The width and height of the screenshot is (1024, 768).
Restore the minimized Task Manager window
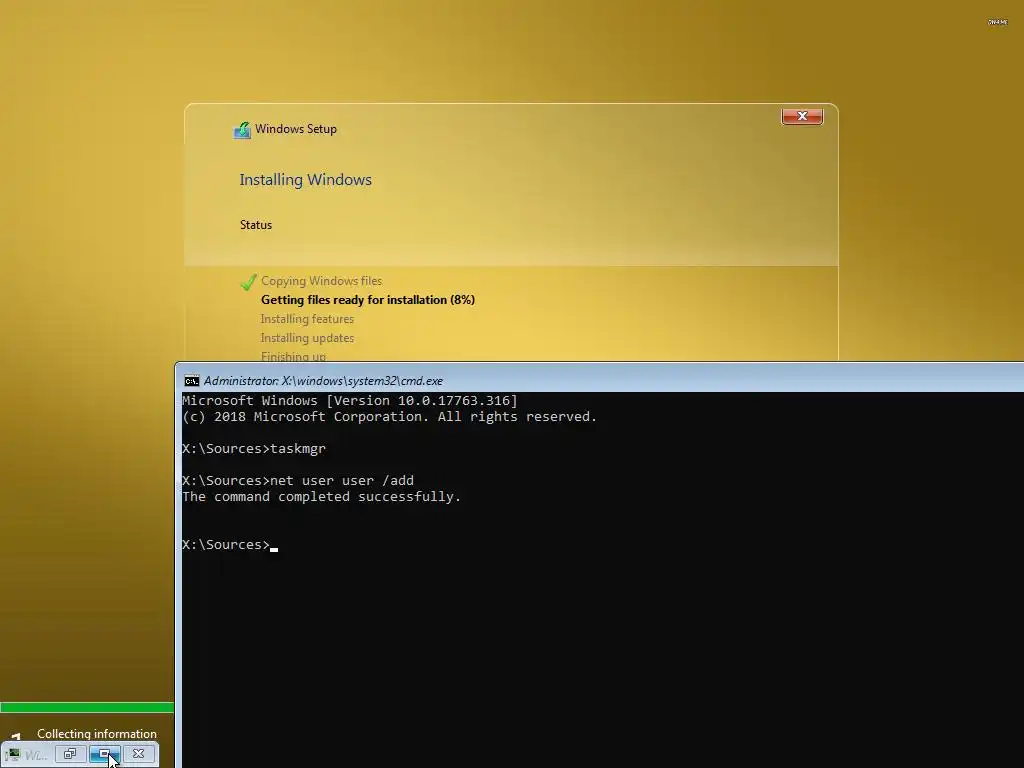[x=70, y=754]
